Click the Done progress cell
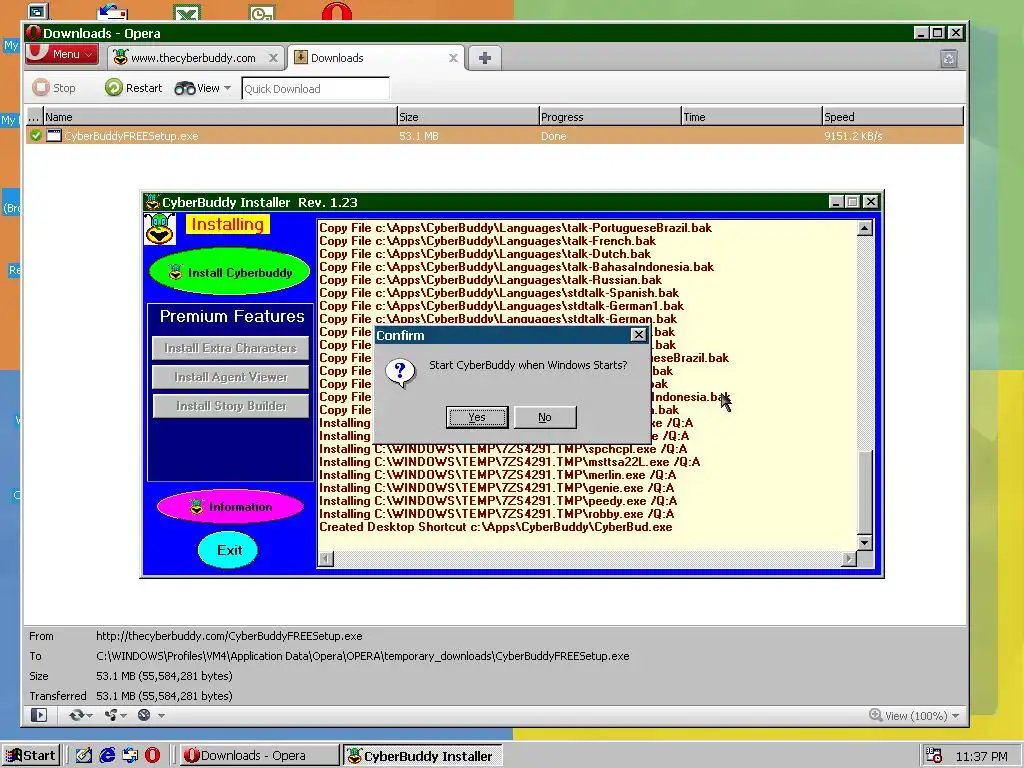 point(553,136)
